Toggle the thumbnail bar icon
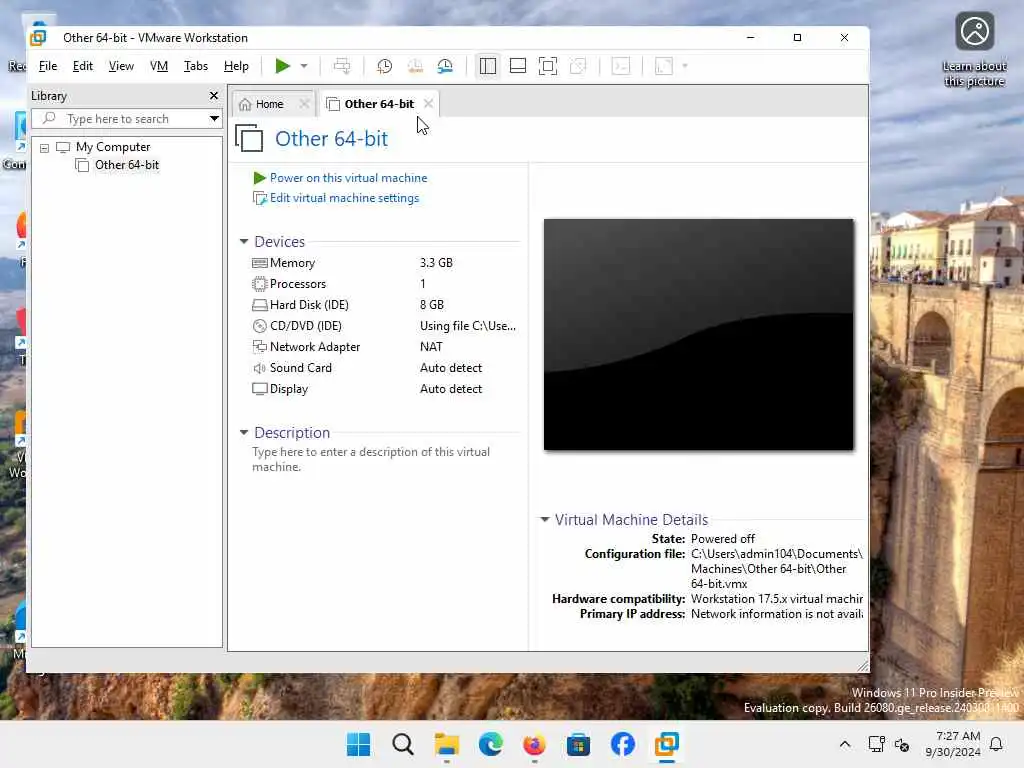The height and width of the screenshot is (768, 1024). pyautogui.click(x=518, y=66)
